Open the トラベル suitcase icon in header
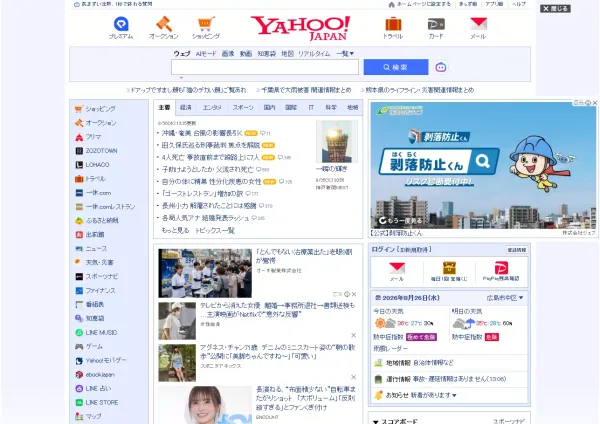This screenshot has height=424, width=600. point(393,24)
